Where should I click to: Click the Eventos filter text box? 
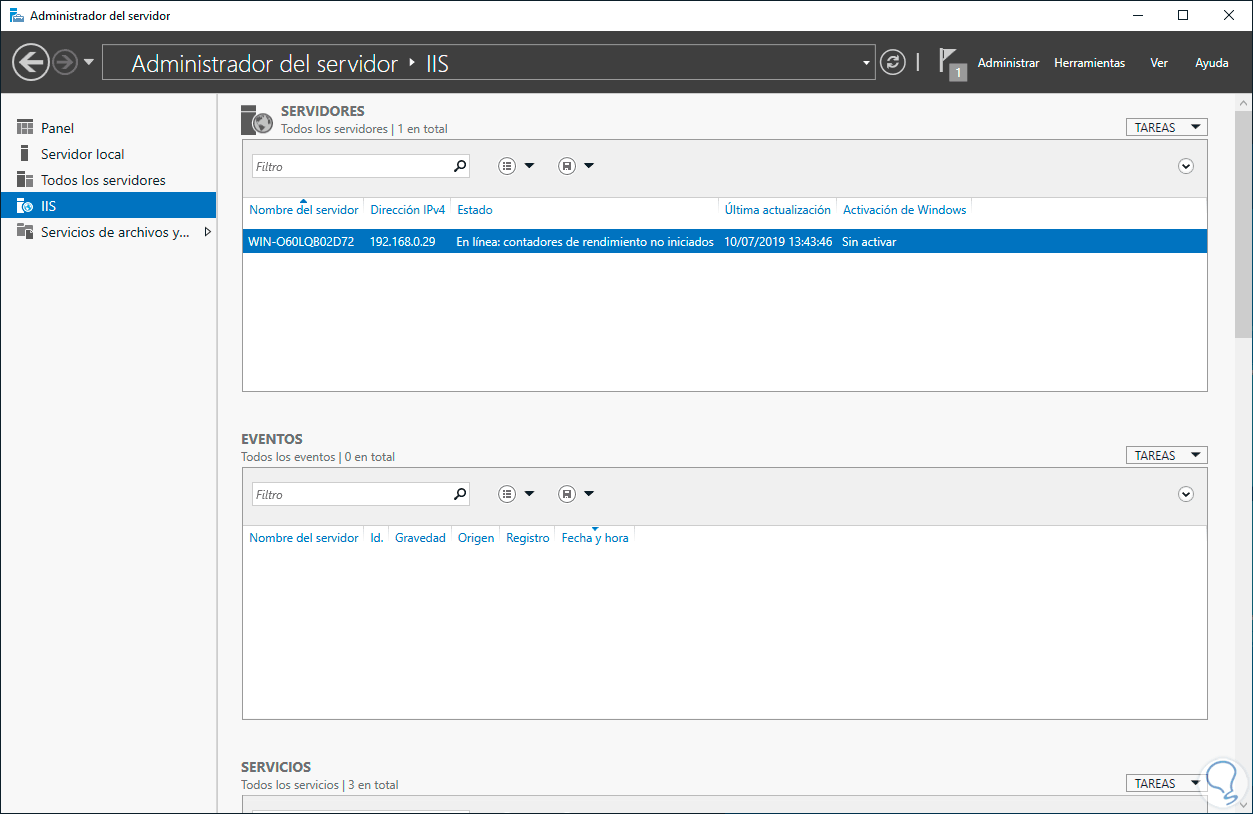pyautogui.click(x=350, y=494)
